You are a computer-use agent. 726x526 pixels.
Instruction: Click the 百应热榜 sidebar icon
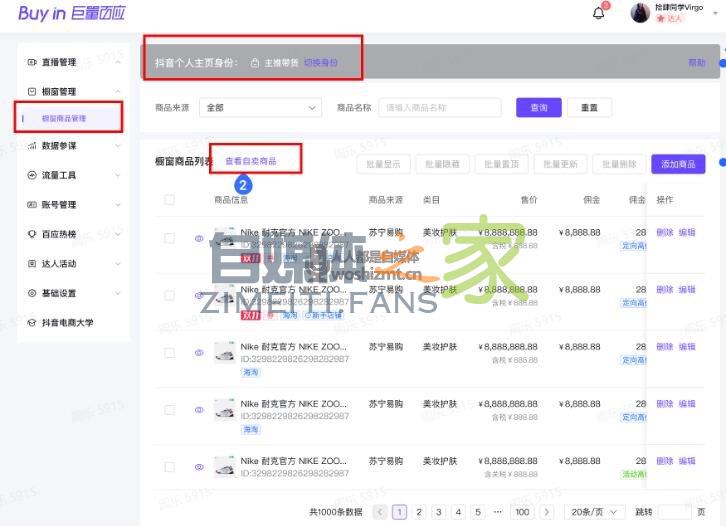tap(32, 234)
